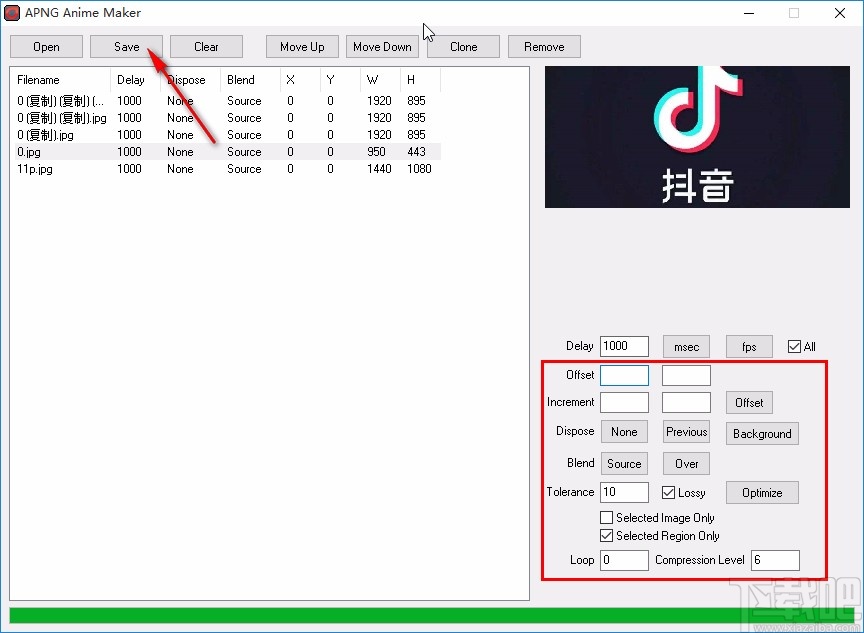864x633 pixels.
Task: Switch delay units to fps
Action: pyautogui.click(x=749, y=346)
